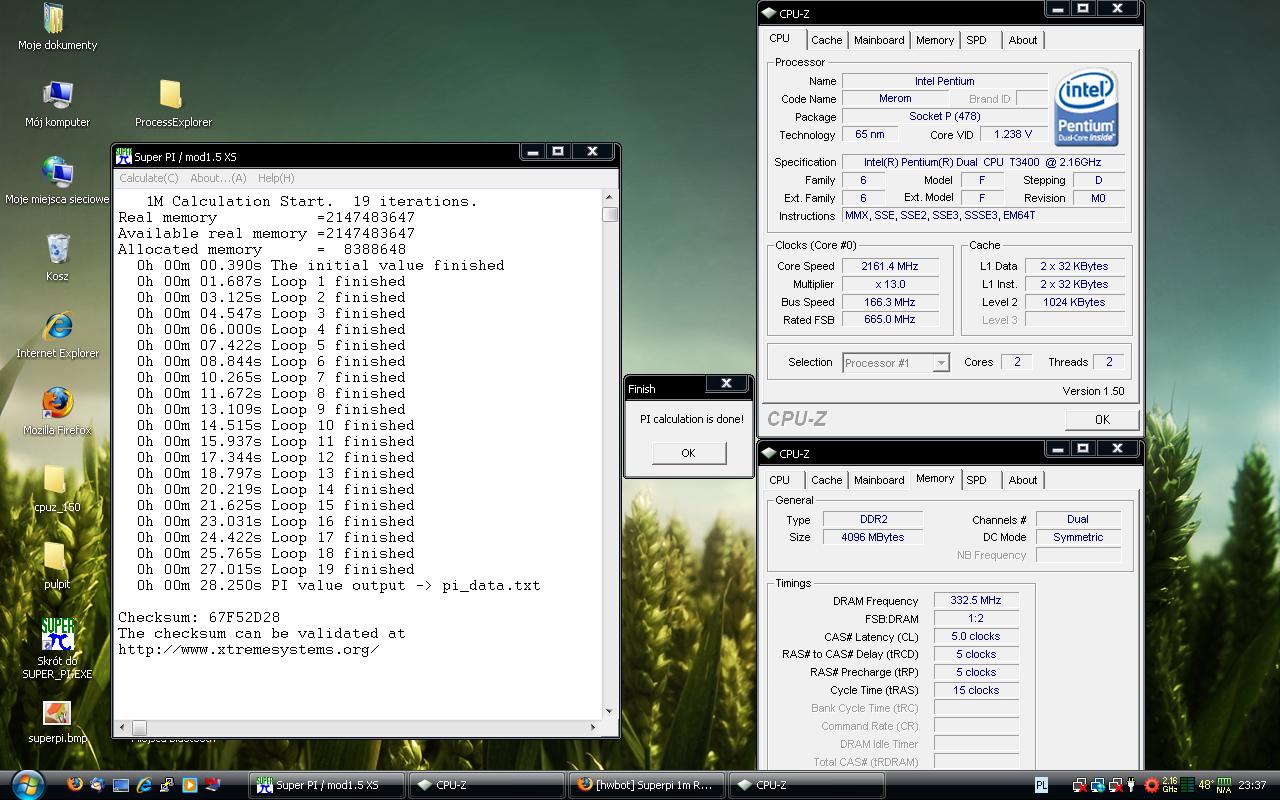Click the green N/A memory tray icon
Image resolution: width=1280 pixels, height=800 pixels.
pyautogui.click(x=1224, y=785)
